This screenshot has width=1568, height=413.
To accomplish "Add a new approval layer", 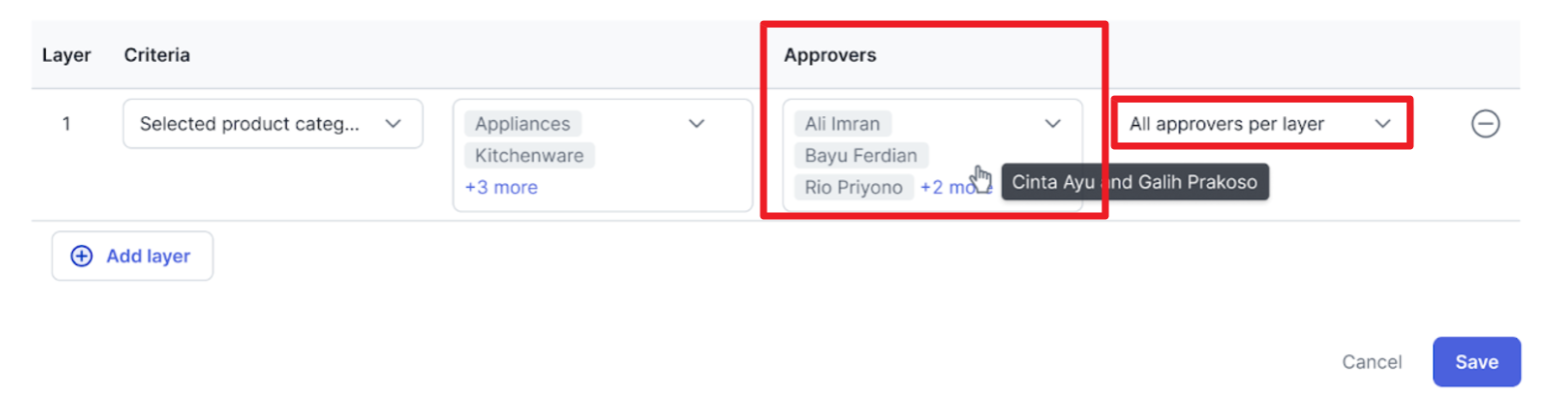I will tap(132, 256).
